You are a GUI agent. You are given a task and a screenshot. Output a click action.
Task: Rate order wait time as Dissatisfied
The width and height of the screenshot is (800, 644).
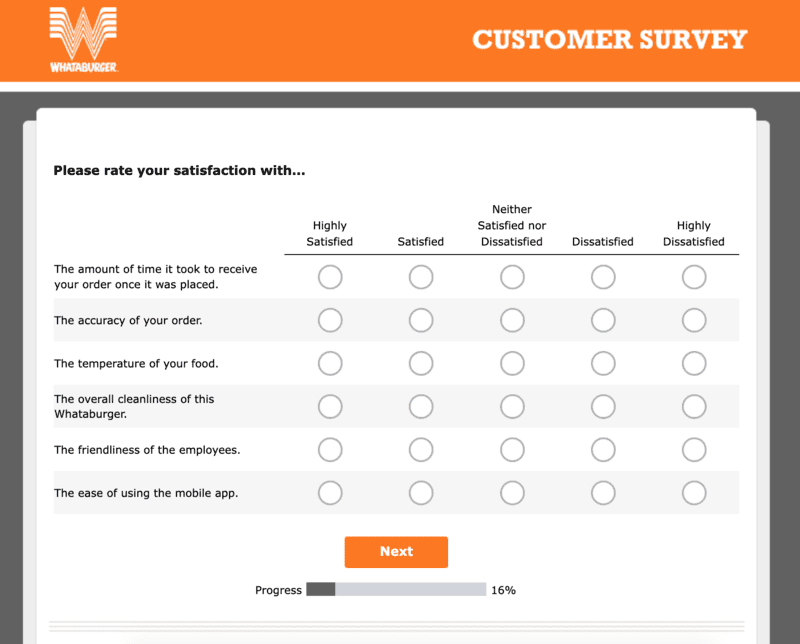pyautogui.click(x=603, y=277)
